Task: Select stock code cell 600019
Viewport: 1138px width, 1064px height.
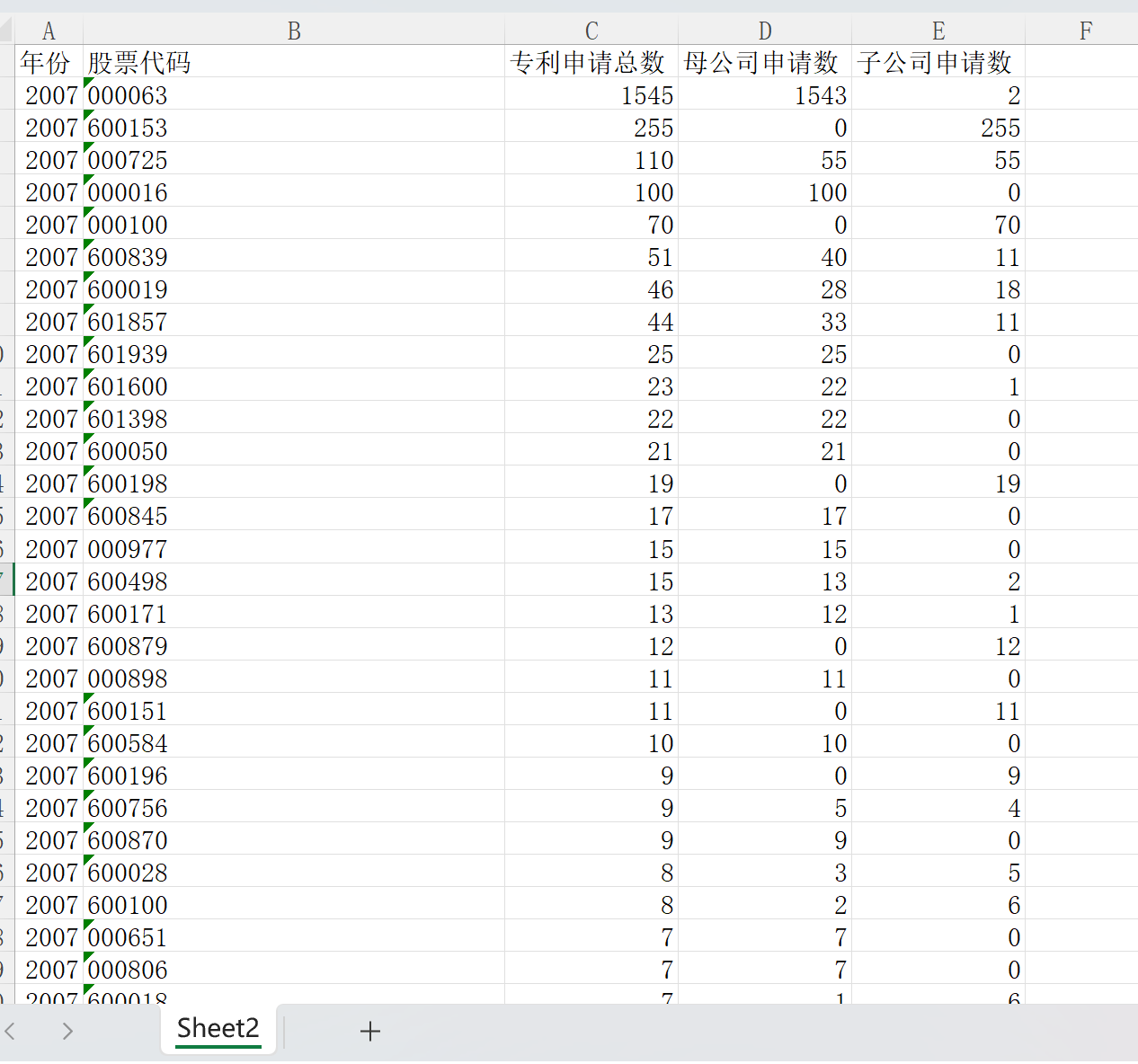Action: pyautogui.click(x=294, y=288)
